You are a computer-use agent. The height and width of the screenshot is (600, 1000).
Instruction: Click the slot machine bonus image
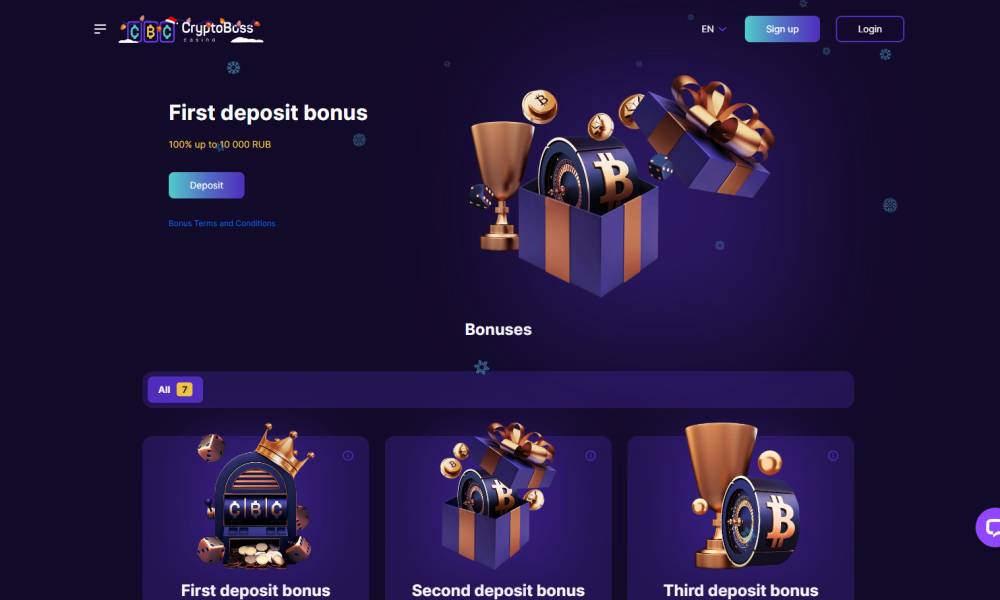click(x=256, y=496)
